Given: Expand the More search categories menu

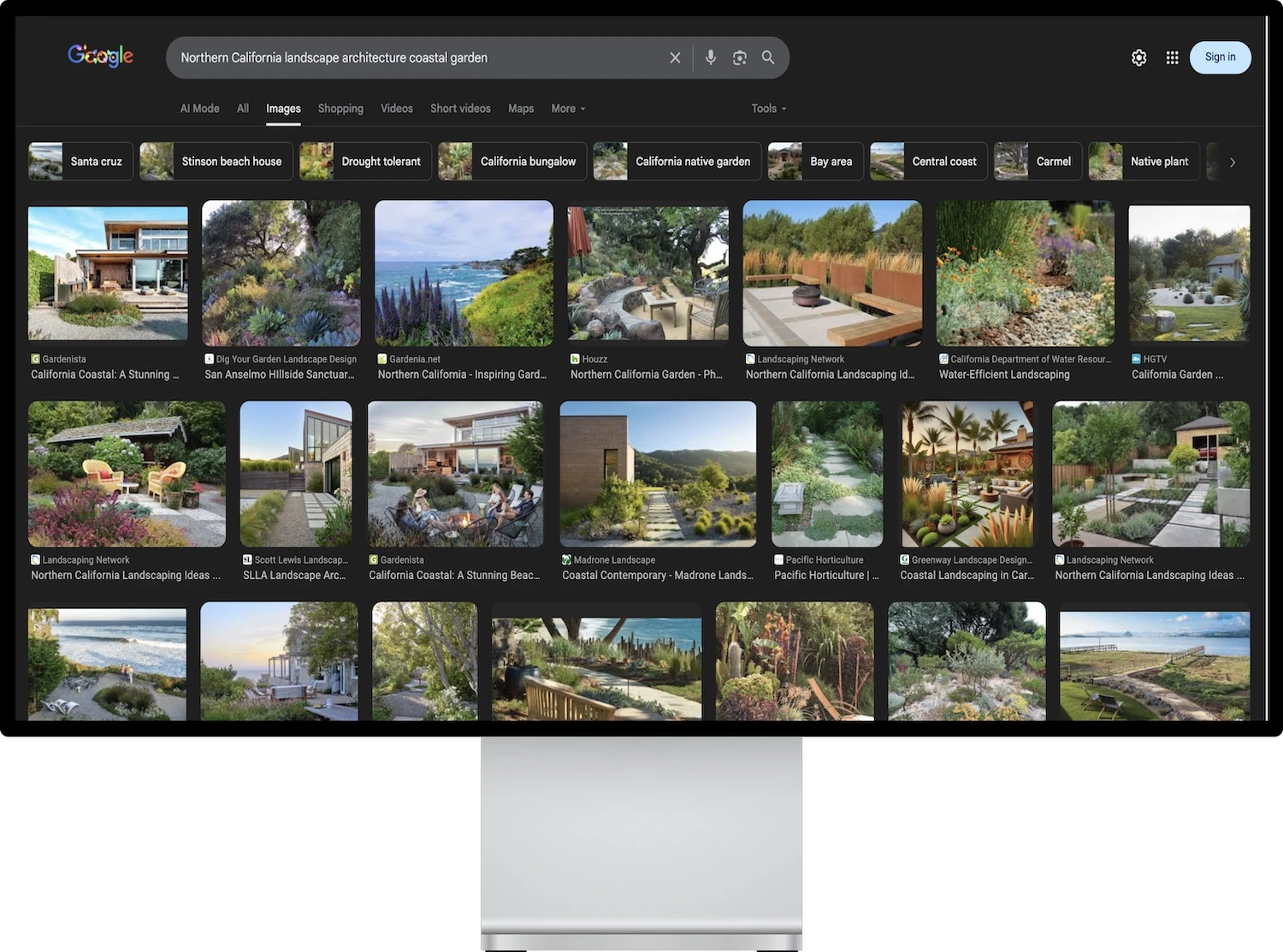Looking at the screenshot, I should click(567, 109).
